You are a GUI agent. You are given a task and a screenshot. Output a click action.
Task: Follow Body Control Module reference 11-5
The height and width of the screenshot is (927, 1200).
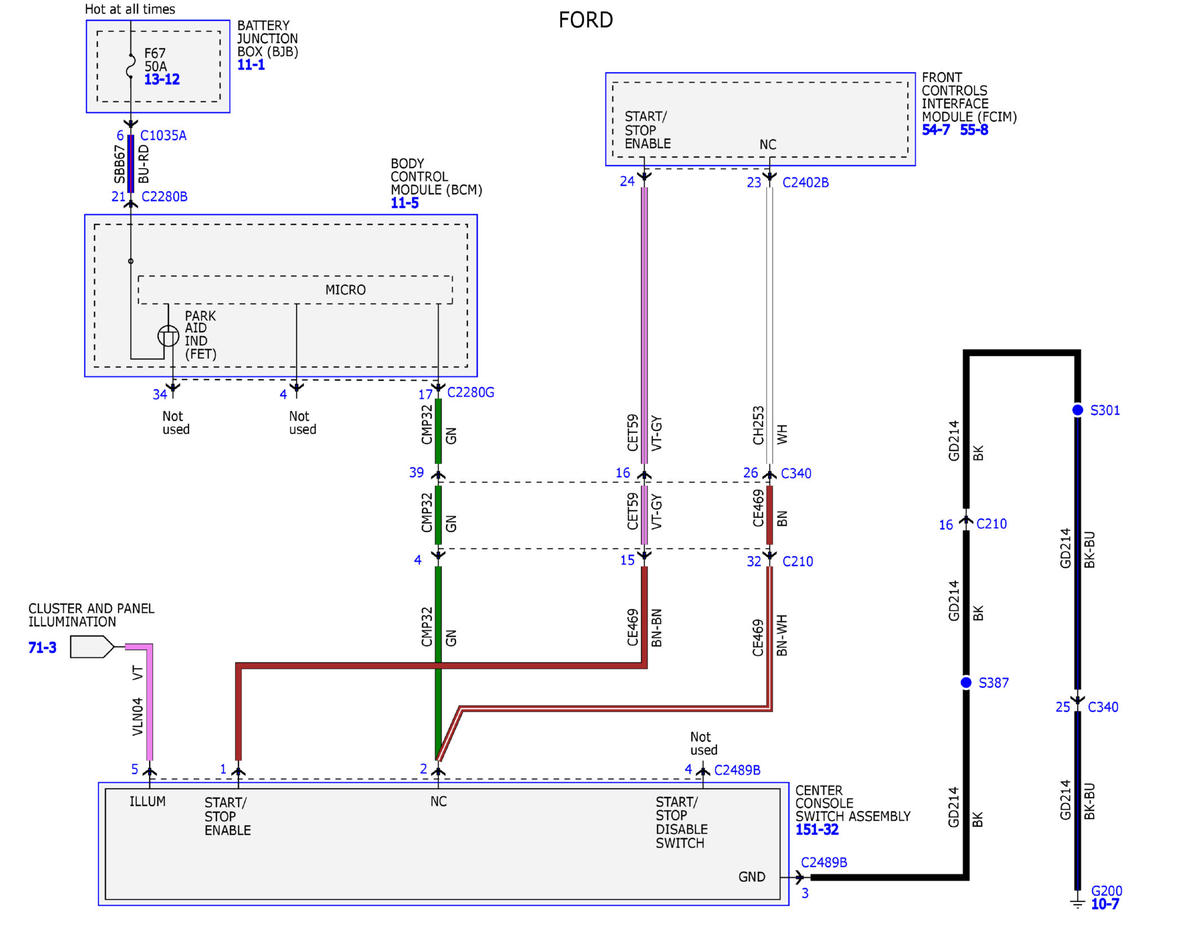(404, 203)
